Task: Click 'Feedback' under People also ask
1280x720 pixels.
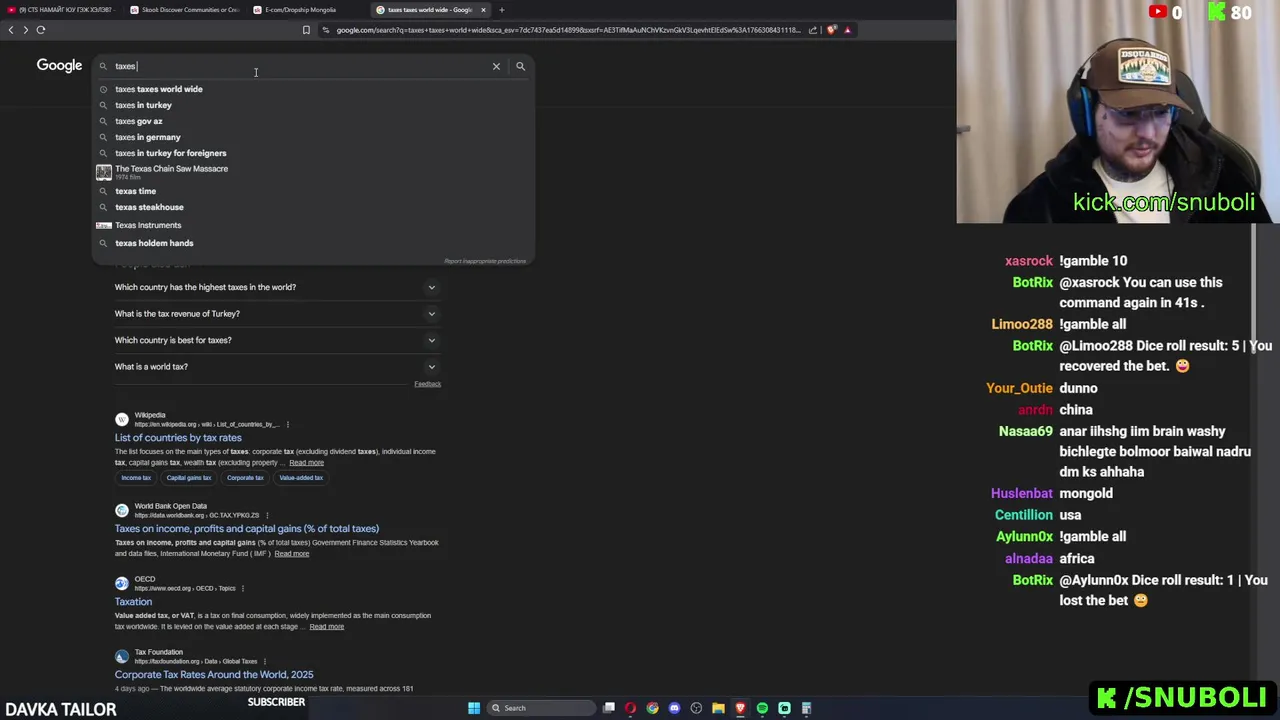Action: (x=427, y=384)
